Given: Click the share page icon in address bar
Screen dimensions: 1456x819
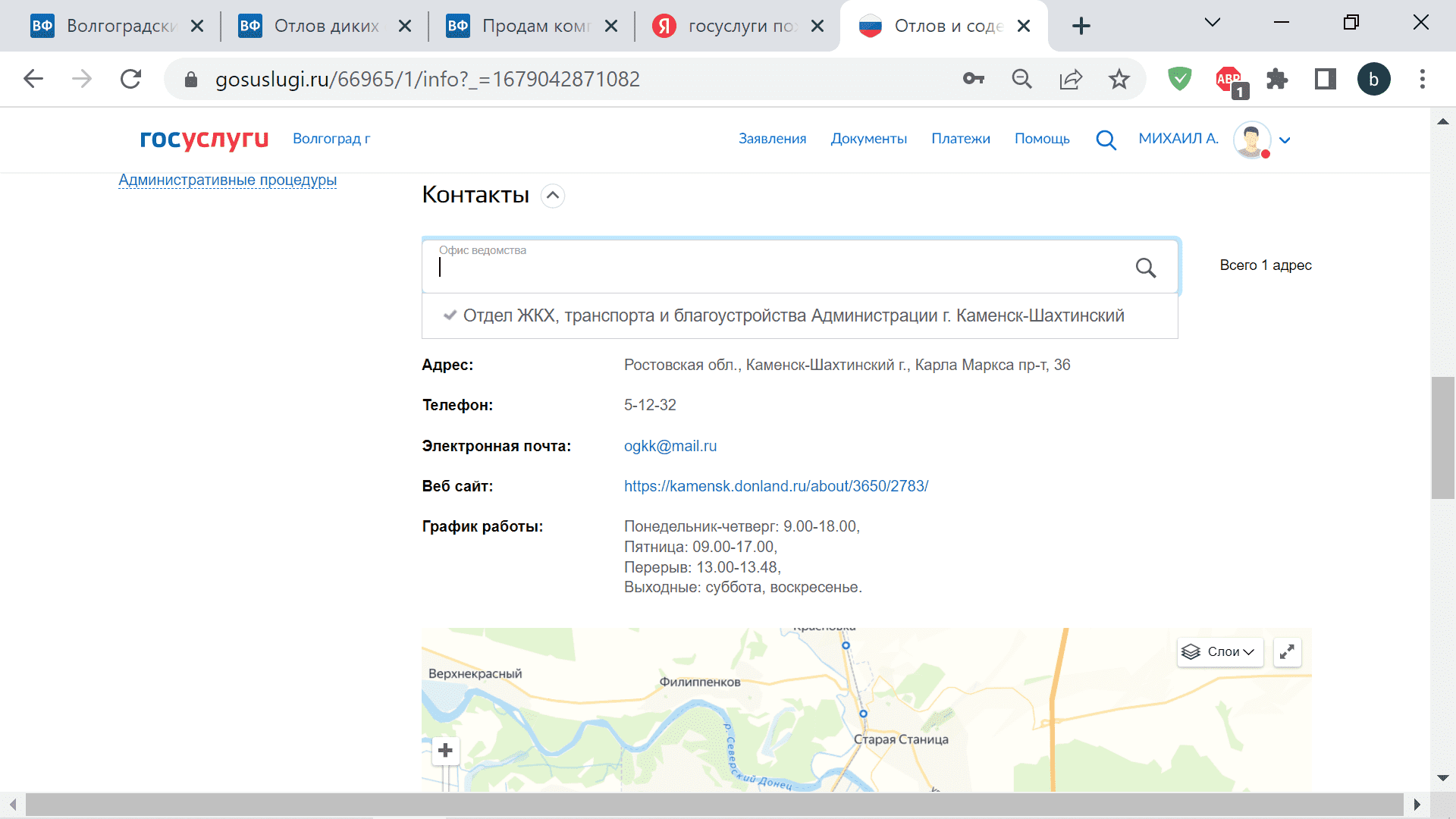Looking at the screenshot, I should pyautogui.click(x=1071, y=79).
